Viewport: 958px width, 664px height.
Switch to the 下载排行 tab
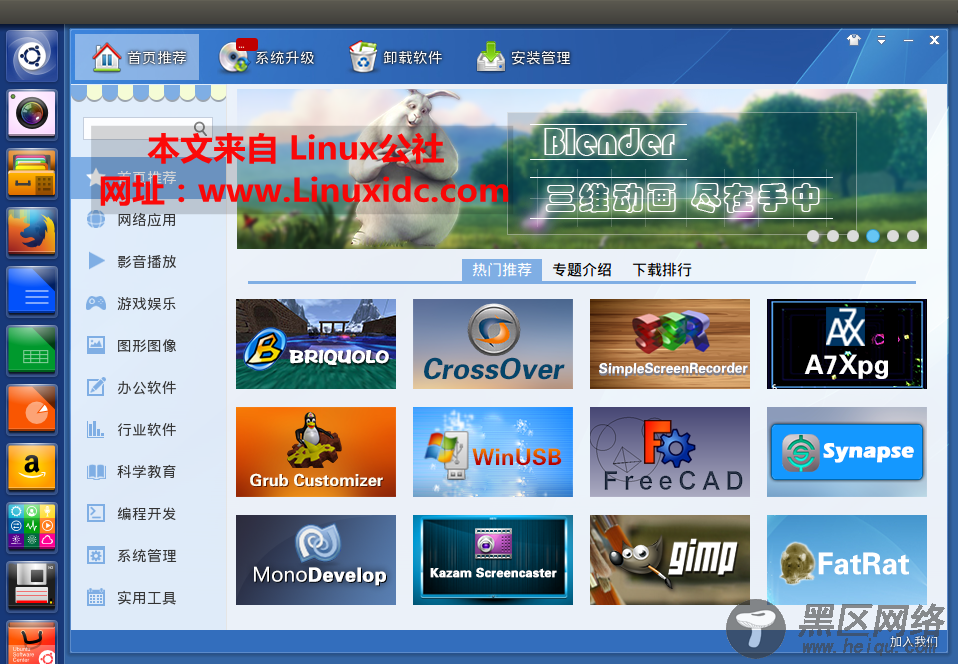point(662,269)
